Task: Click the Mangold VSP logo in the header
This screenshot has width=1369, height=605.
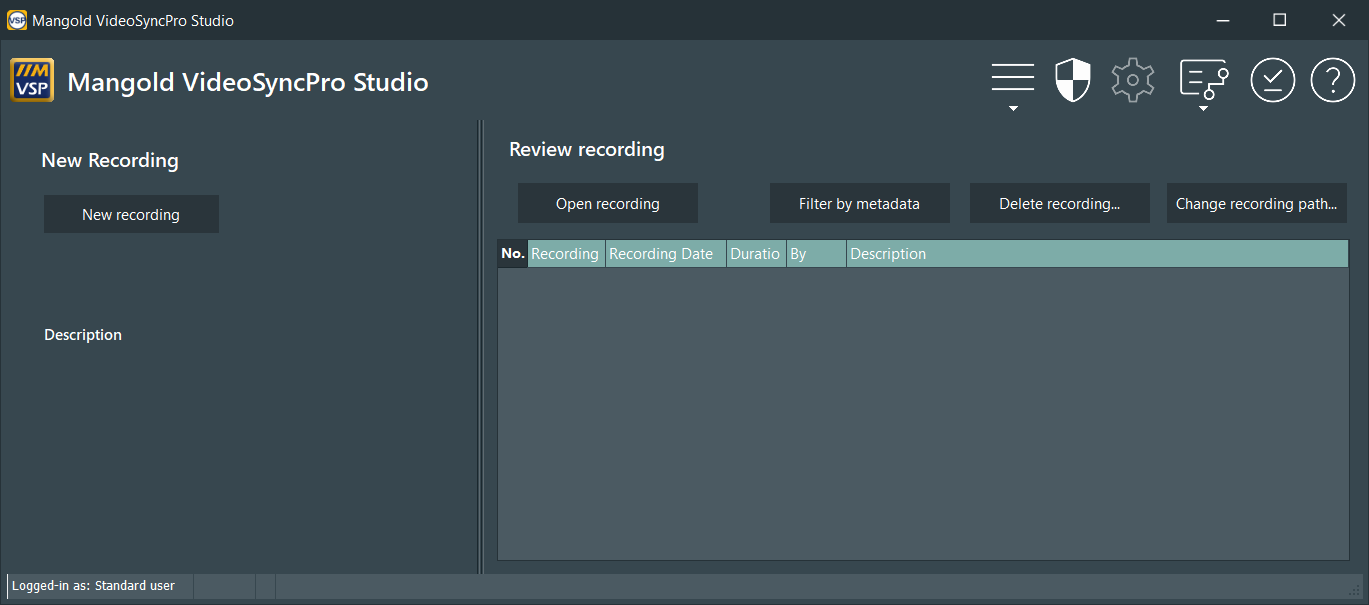Action: pos(32,80)
